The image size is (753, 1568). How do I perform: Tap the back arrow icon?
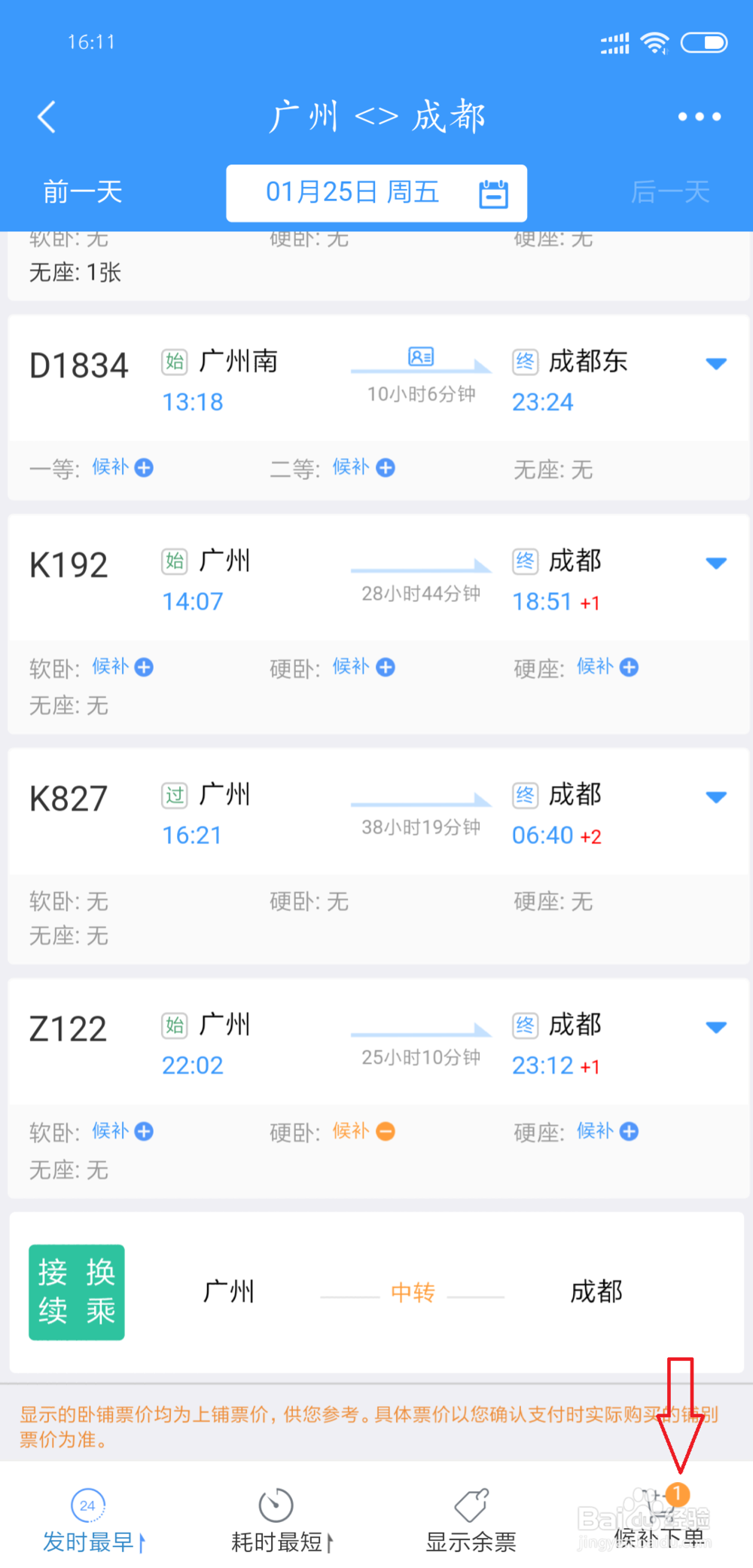pyautogui.click(x=47, y=117)
